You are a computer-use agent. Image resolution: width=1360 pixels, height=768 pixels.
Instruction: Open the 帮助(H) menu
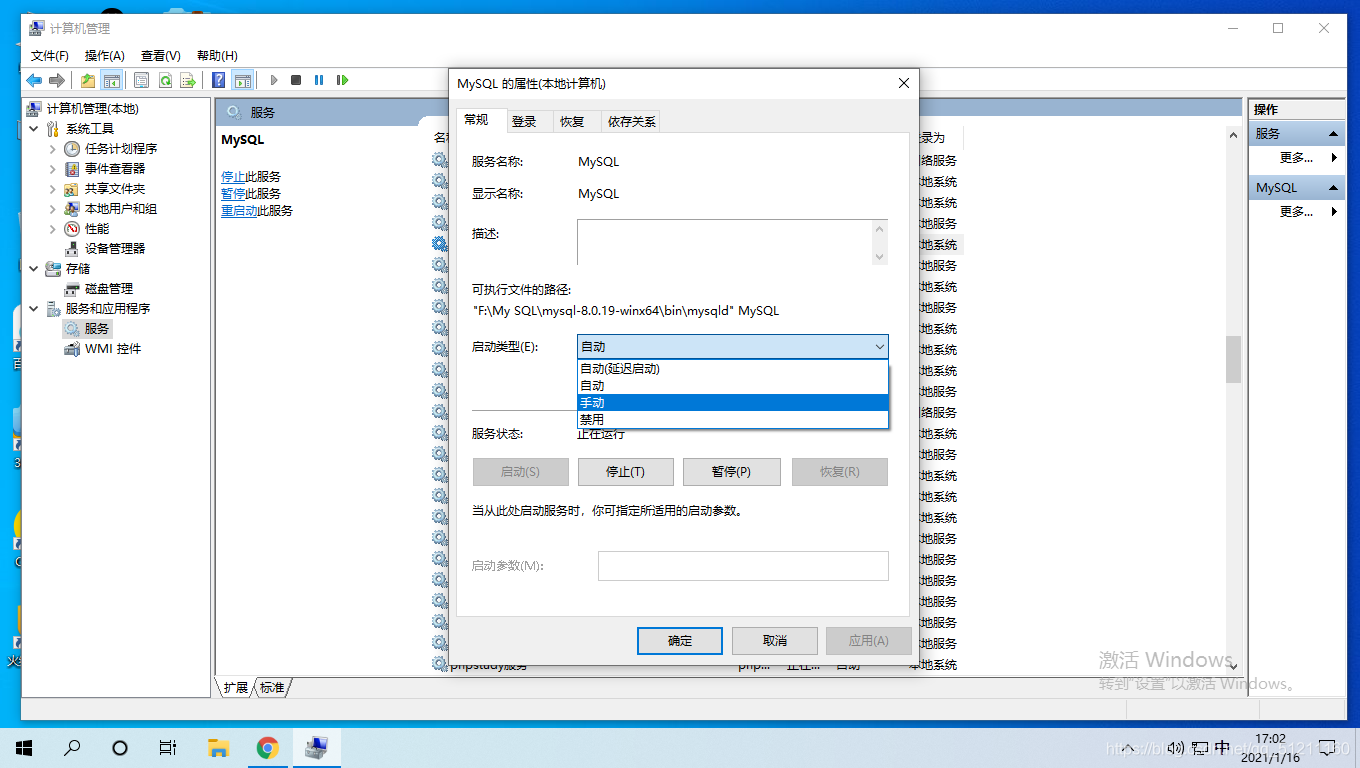point(217,56)
